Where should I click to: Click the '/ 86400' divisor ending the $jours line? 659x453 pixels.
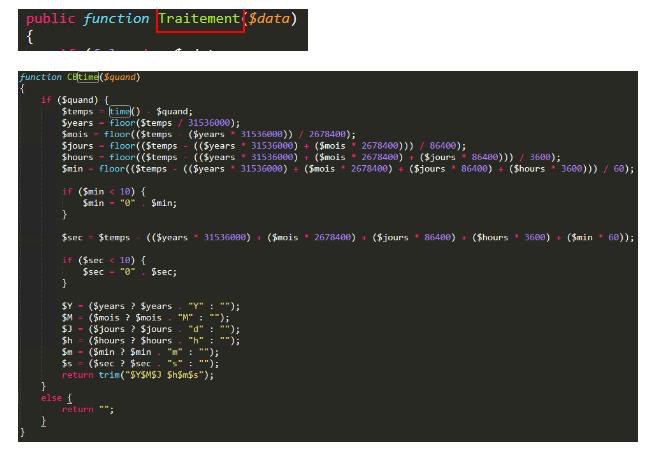coord(438,146)
